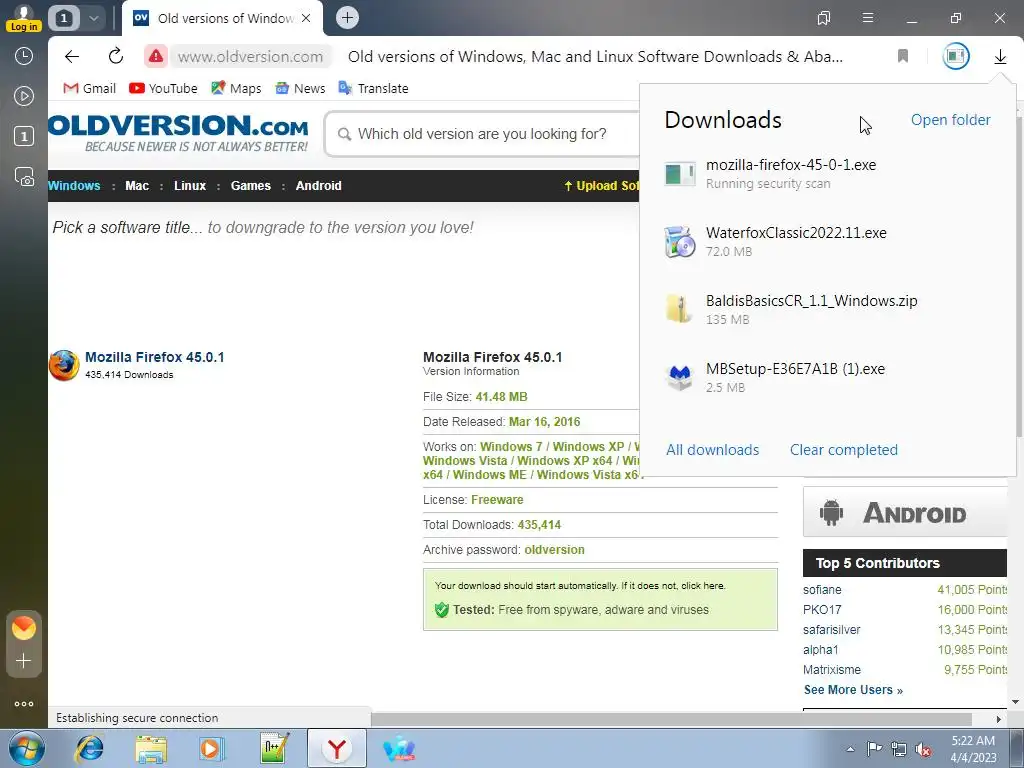The image size is (1024, 768).
Task: Click the vertical scrollbar down arrow
Action: pos(1016,702)
